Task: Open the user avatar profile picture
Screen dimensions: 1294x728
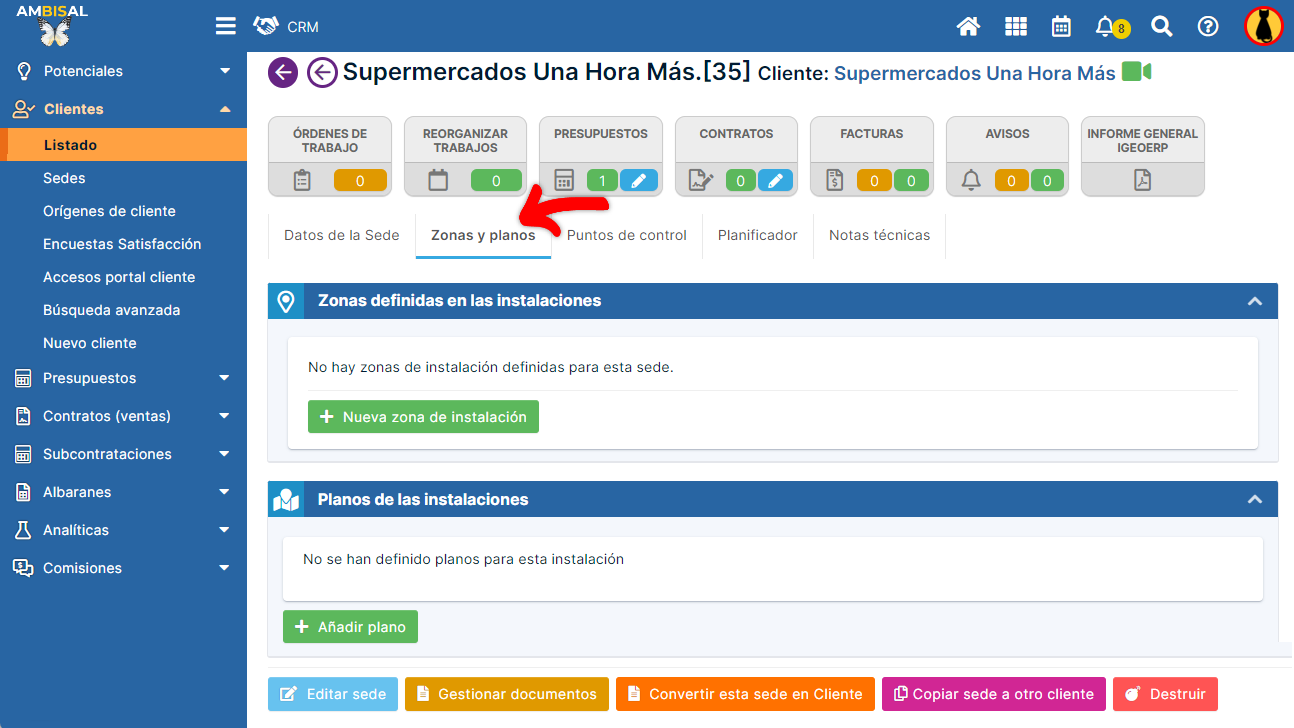Action: 1263,26
